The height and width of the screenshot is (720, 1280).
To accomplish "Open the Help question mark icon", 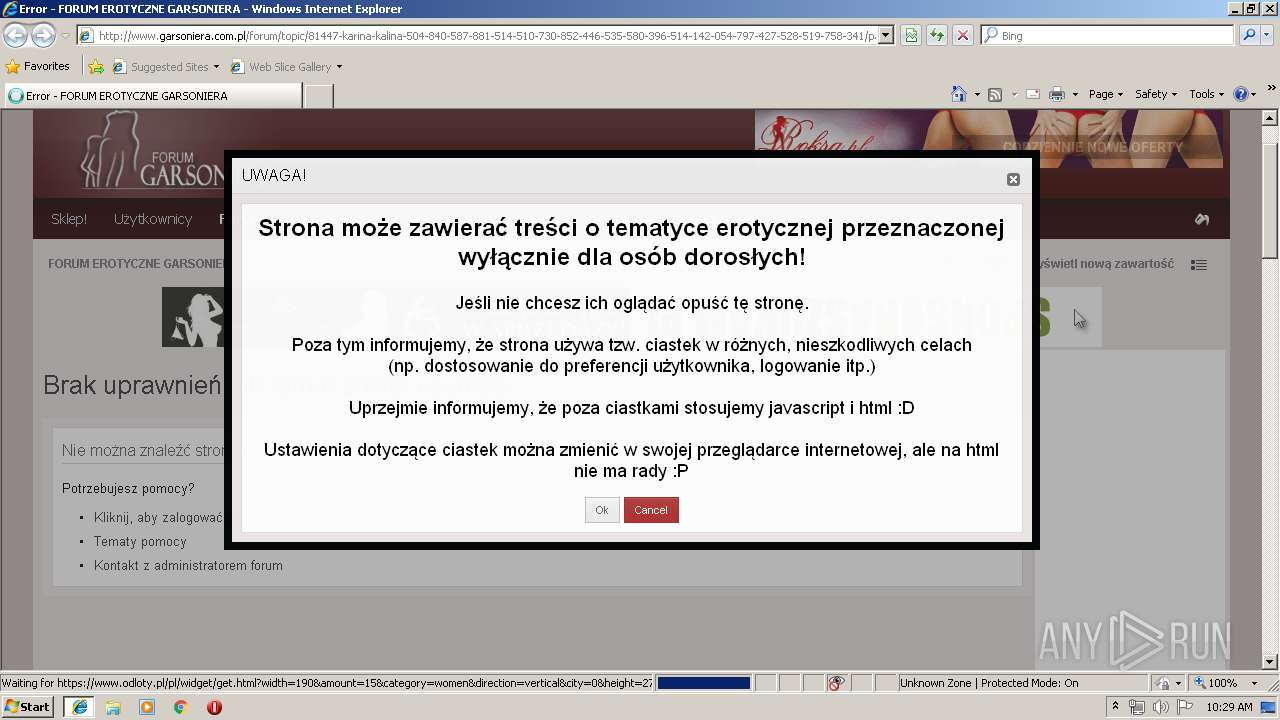I will coord(1241,94).
